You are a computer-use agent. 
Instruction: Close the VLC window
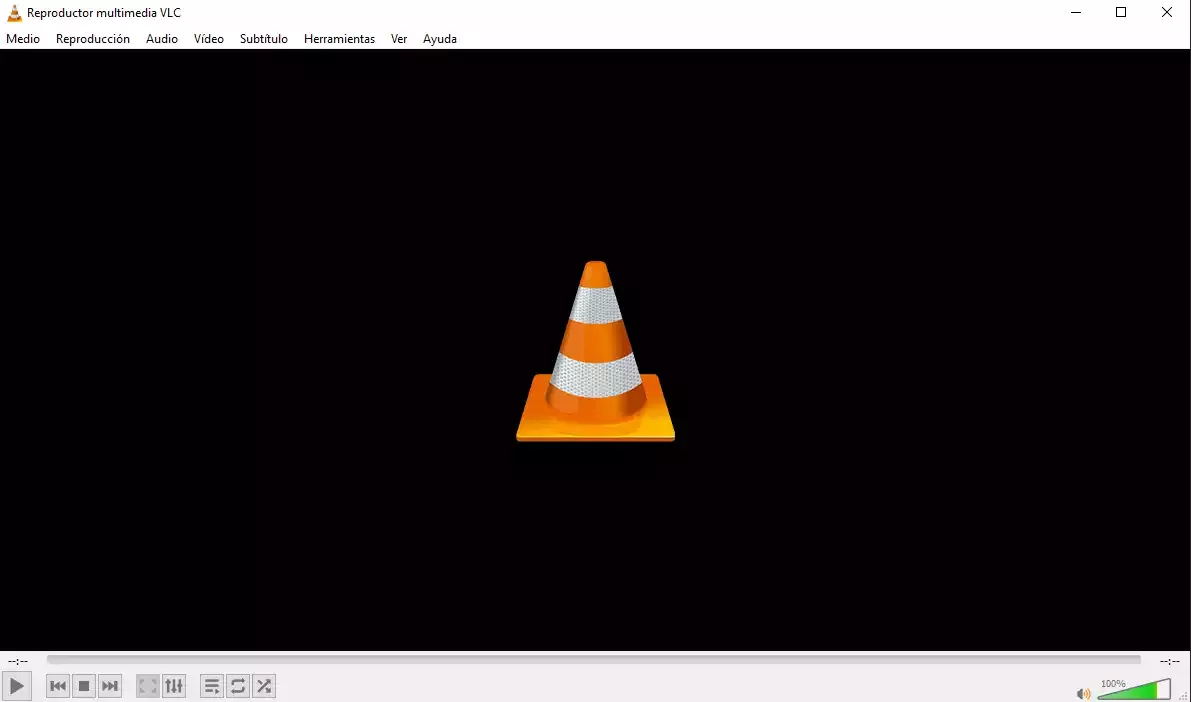[x=1167, y=12]
